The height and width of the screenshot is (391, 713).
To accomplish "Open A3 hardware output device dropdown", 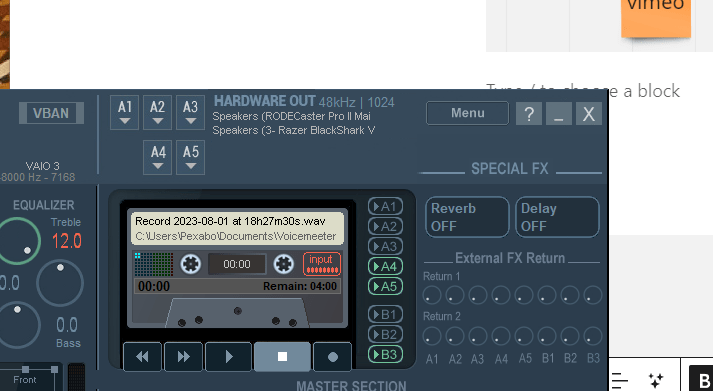I will click(x=191, y=112).
